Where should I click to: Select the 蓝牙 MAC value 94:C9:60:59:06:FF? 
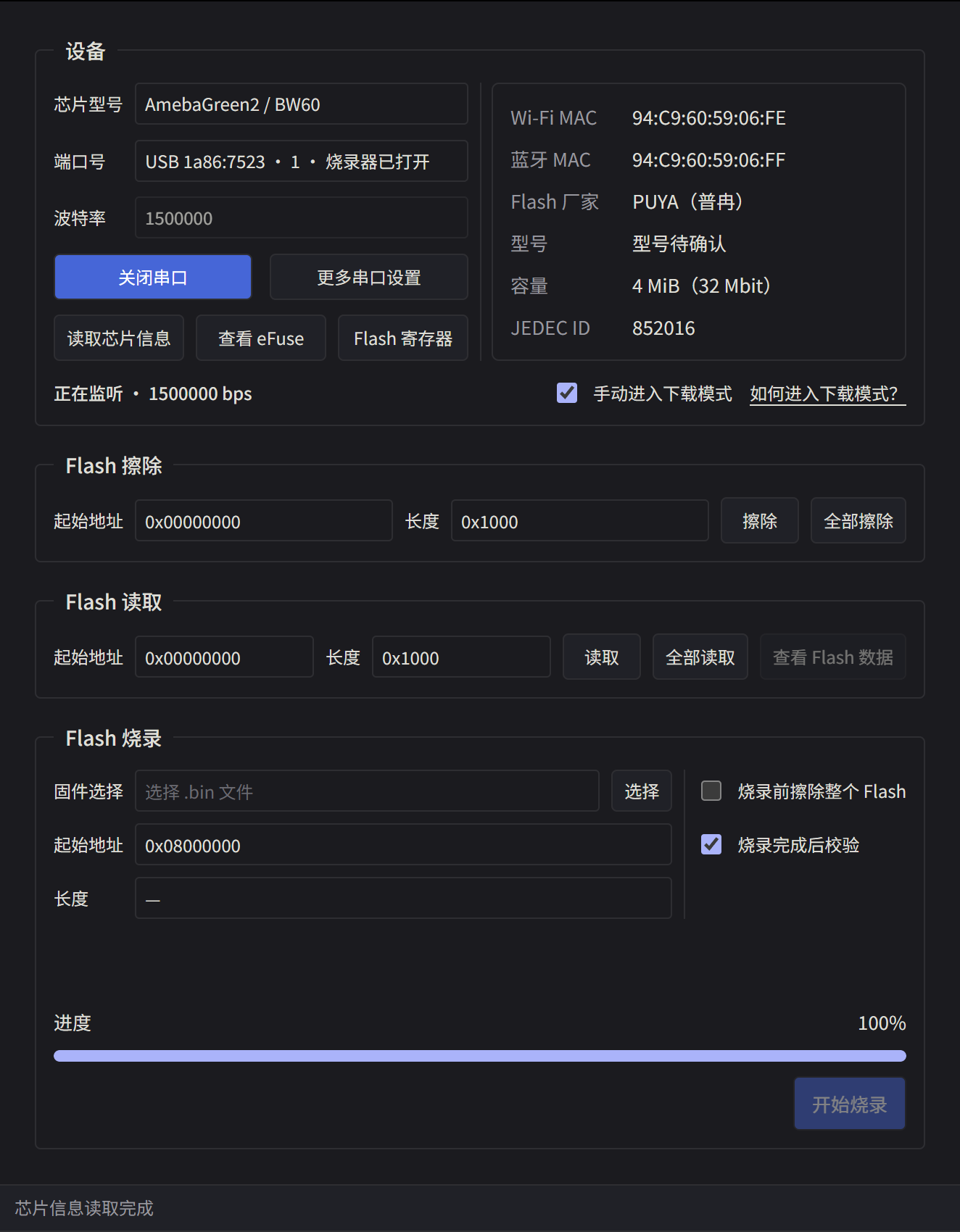(709, 160)
